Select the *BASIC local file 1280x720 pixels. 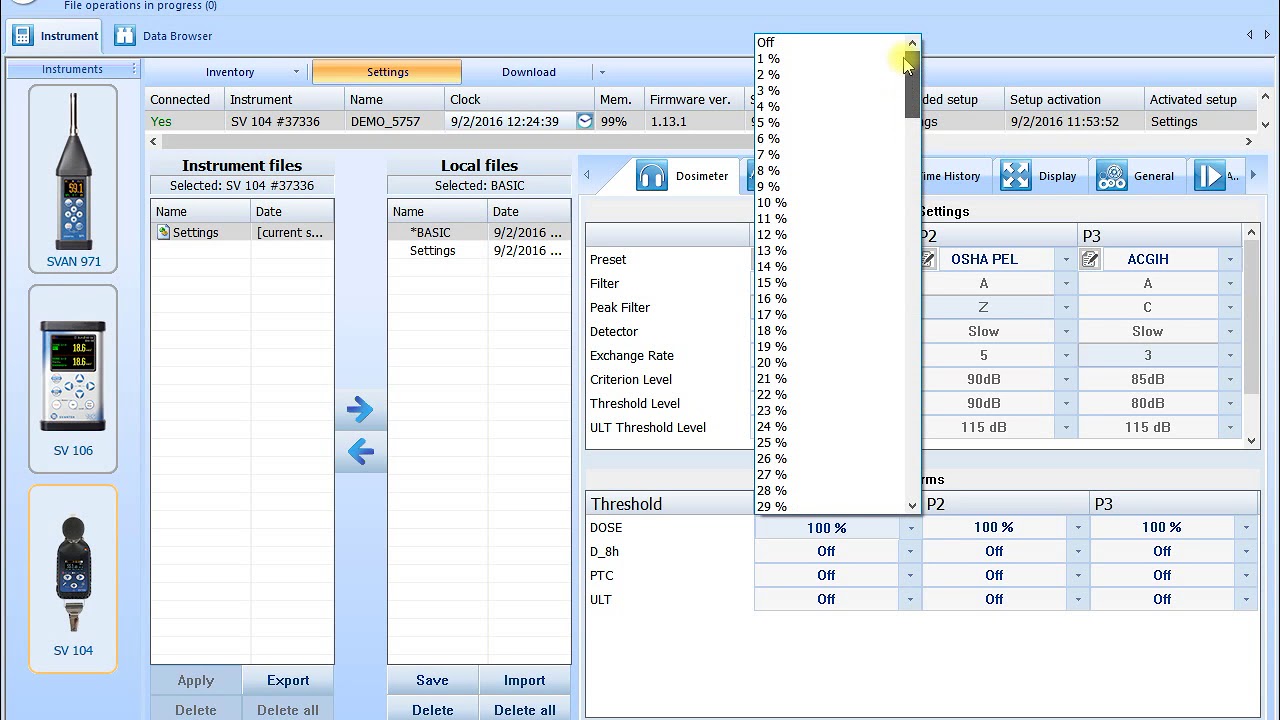479,233
